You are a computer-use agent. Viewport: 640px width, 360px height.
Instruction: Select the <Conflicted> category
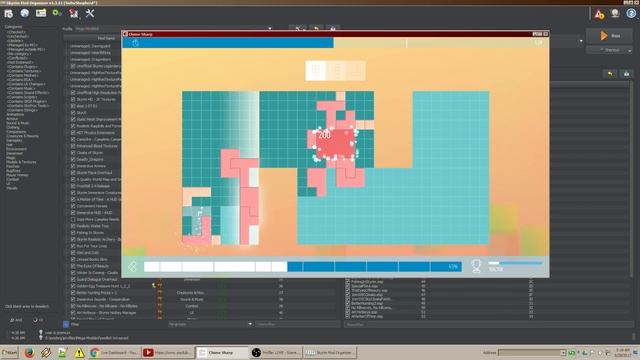(18, 58)
